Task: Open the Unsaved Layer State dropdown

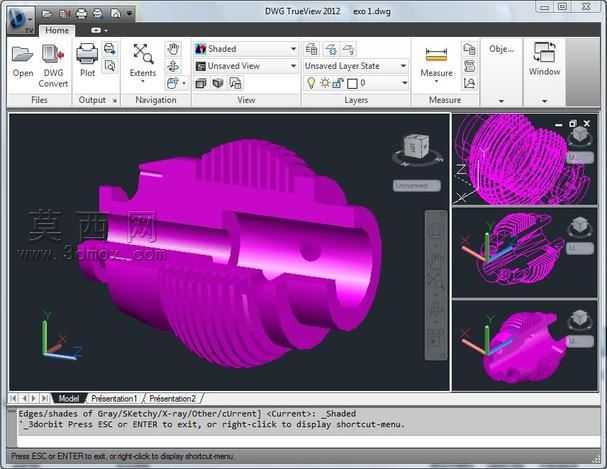Action: pos(355,66)
